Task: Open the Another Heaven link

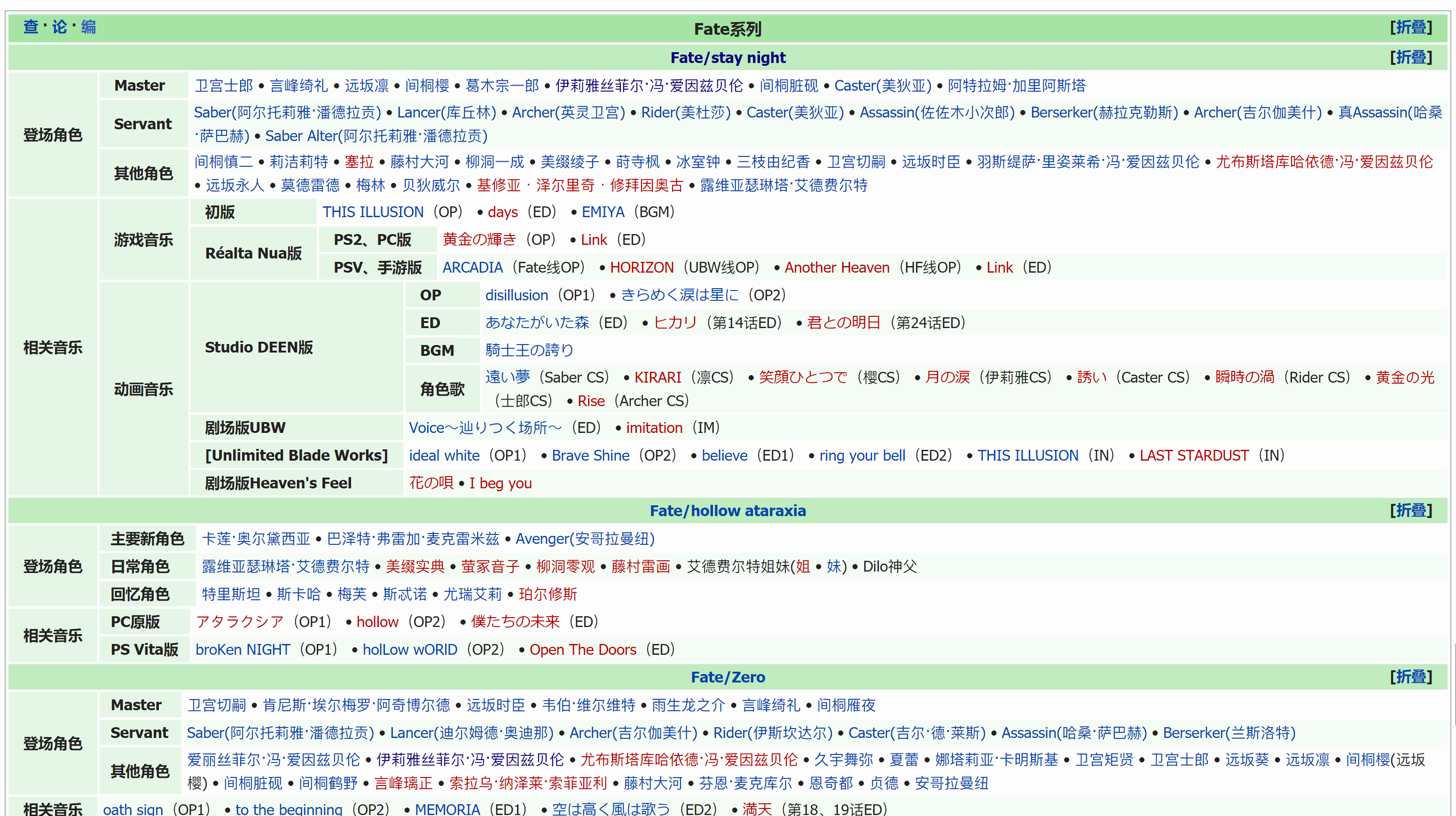Action: tap(837, 267)
